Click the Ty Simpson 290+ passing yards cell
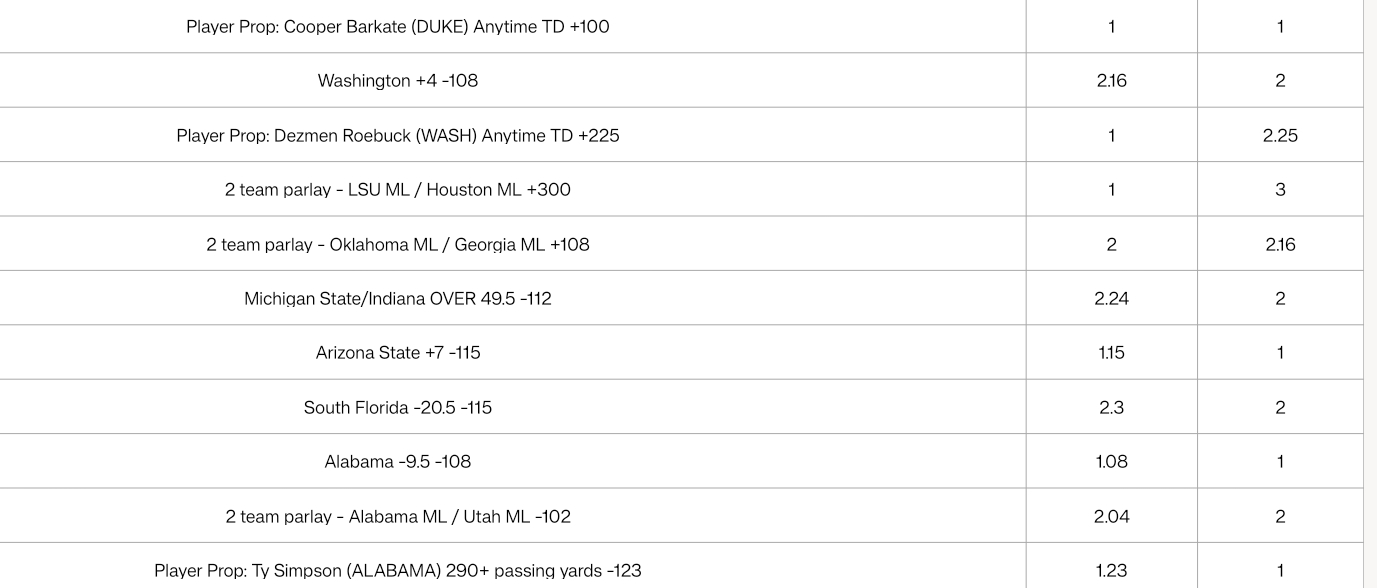The height and width of the screenshot is (588, 1377). click(x=397, y=570)
